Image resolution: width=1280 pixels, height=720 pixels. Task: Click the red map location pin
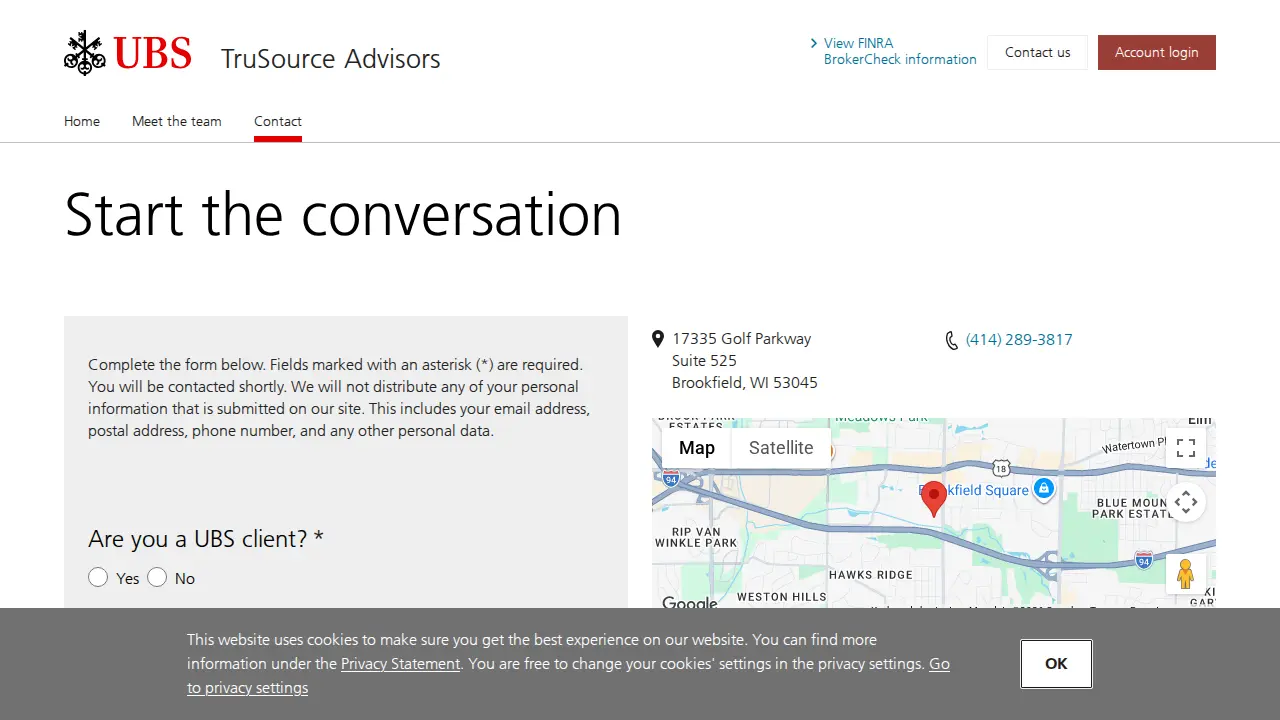(934, 499)
